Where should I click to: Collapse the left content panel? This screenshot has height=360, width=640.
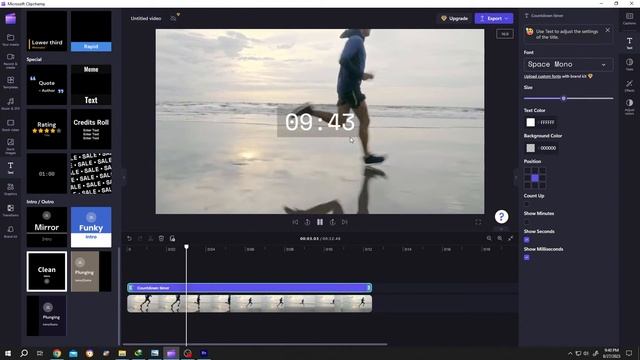[x=124, y=178]
